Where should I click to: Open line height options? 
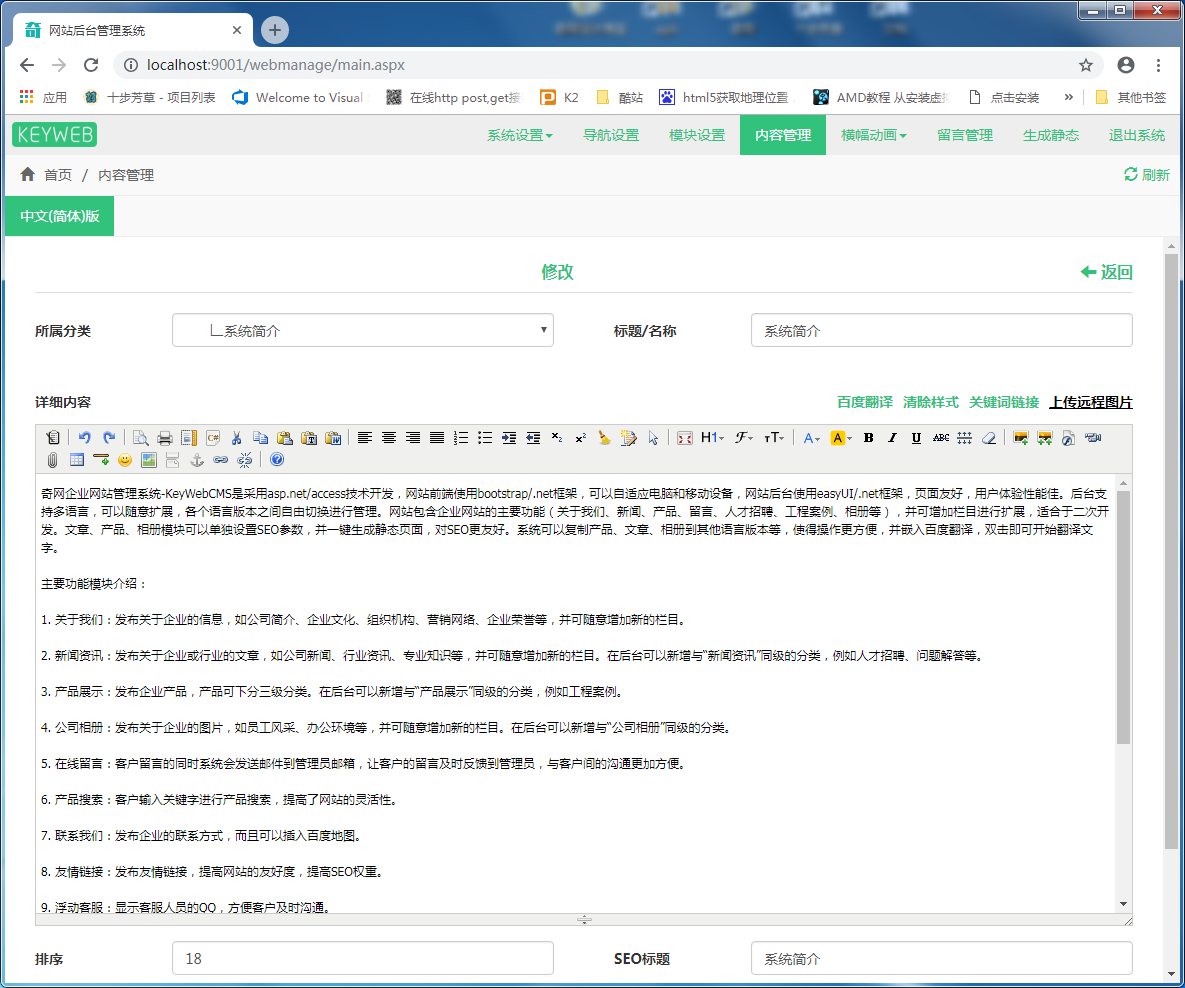click(x=964, y=438)
